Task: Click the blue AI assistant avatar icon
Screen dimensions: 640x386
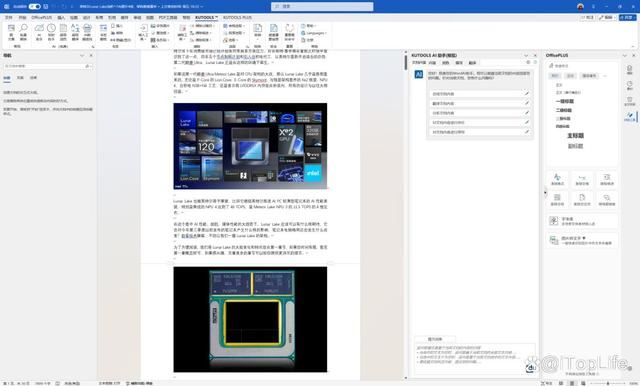Action: (x=419, y=74)
